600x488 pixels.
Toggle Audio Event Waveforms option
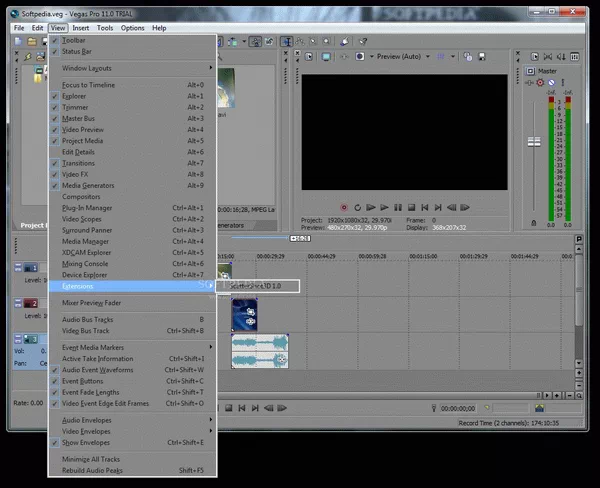tap(132, 370)
